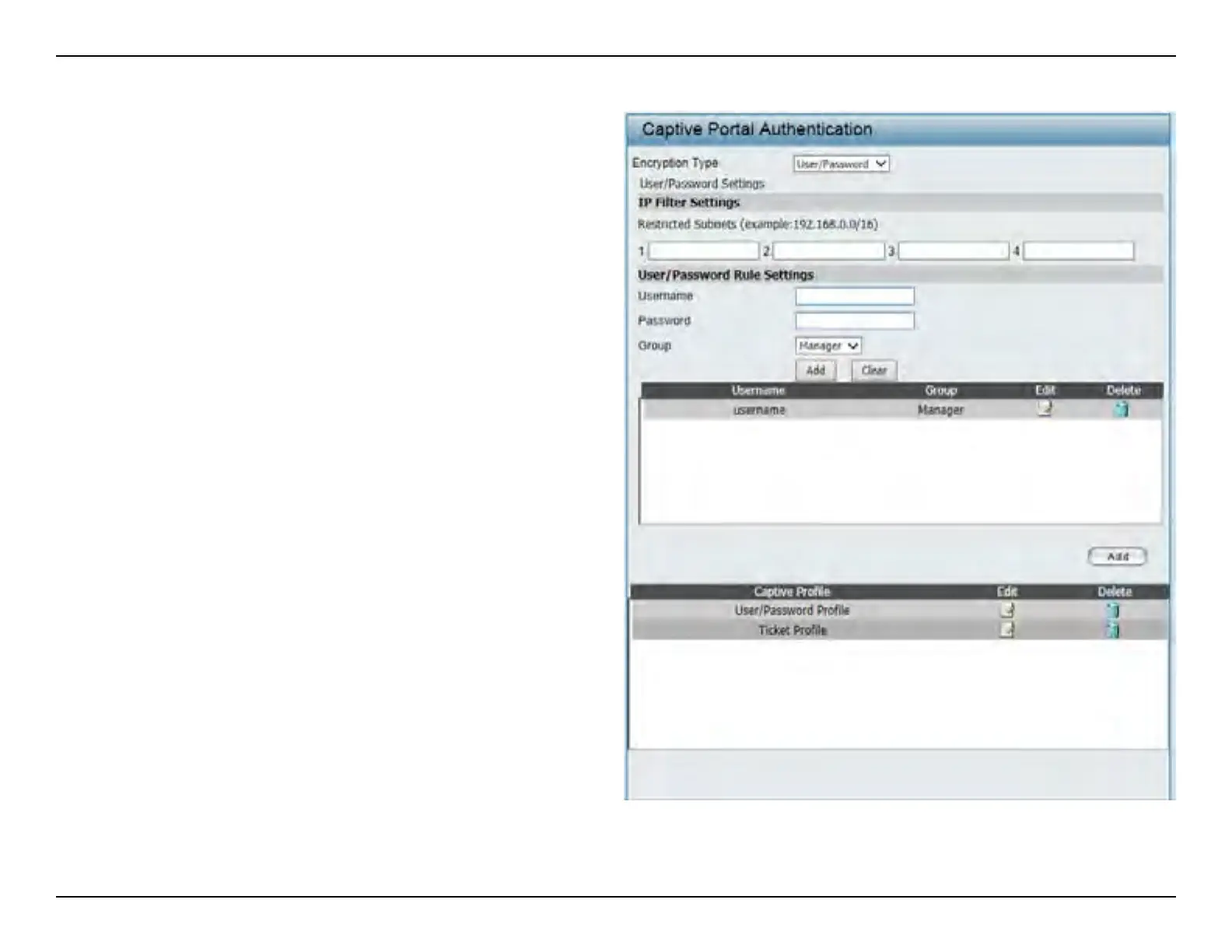Select the 'username' cell in user table
The image size is (1232, 952).
click(759, 410)
